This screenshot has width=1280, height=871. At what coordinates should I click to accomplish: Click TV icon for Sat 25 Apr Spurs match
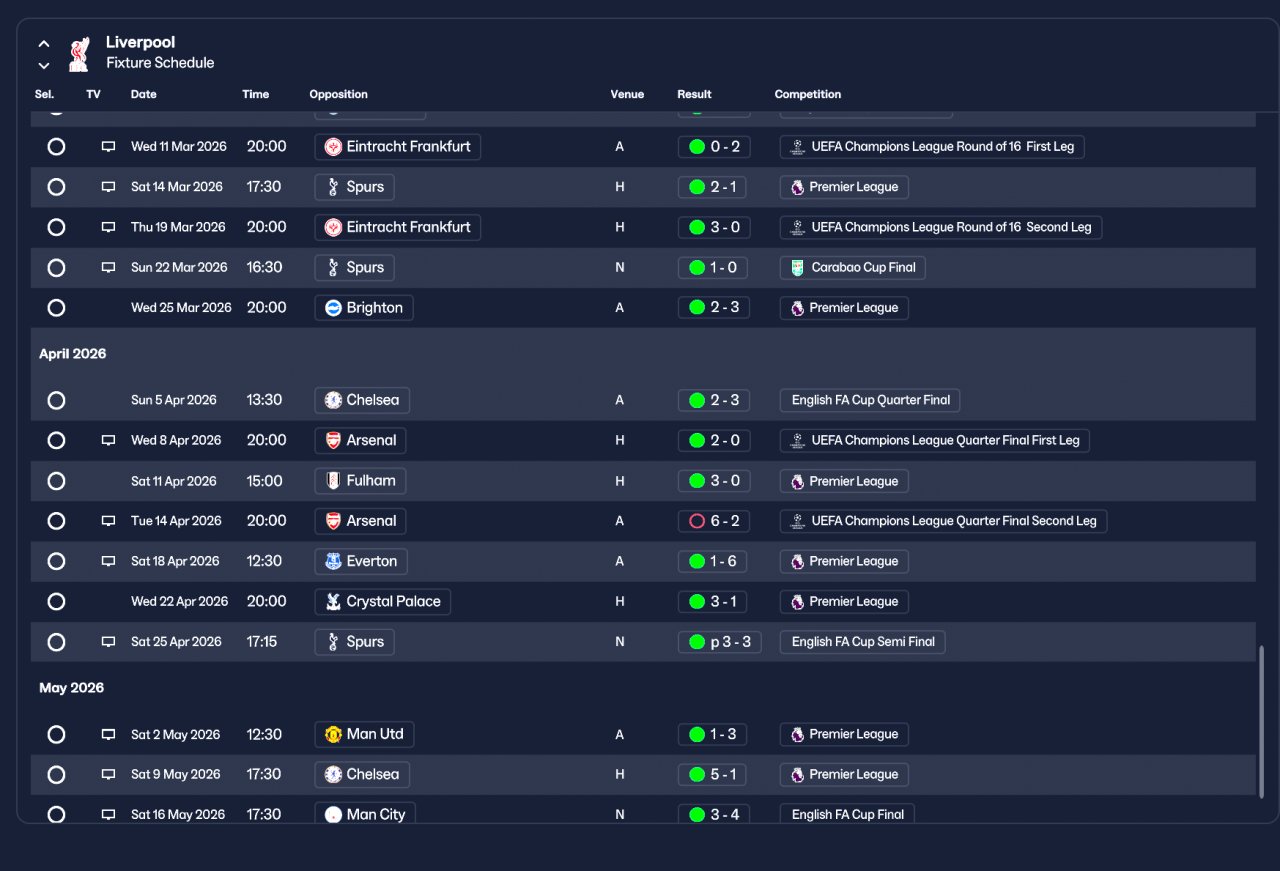click(x=108, y=642)
